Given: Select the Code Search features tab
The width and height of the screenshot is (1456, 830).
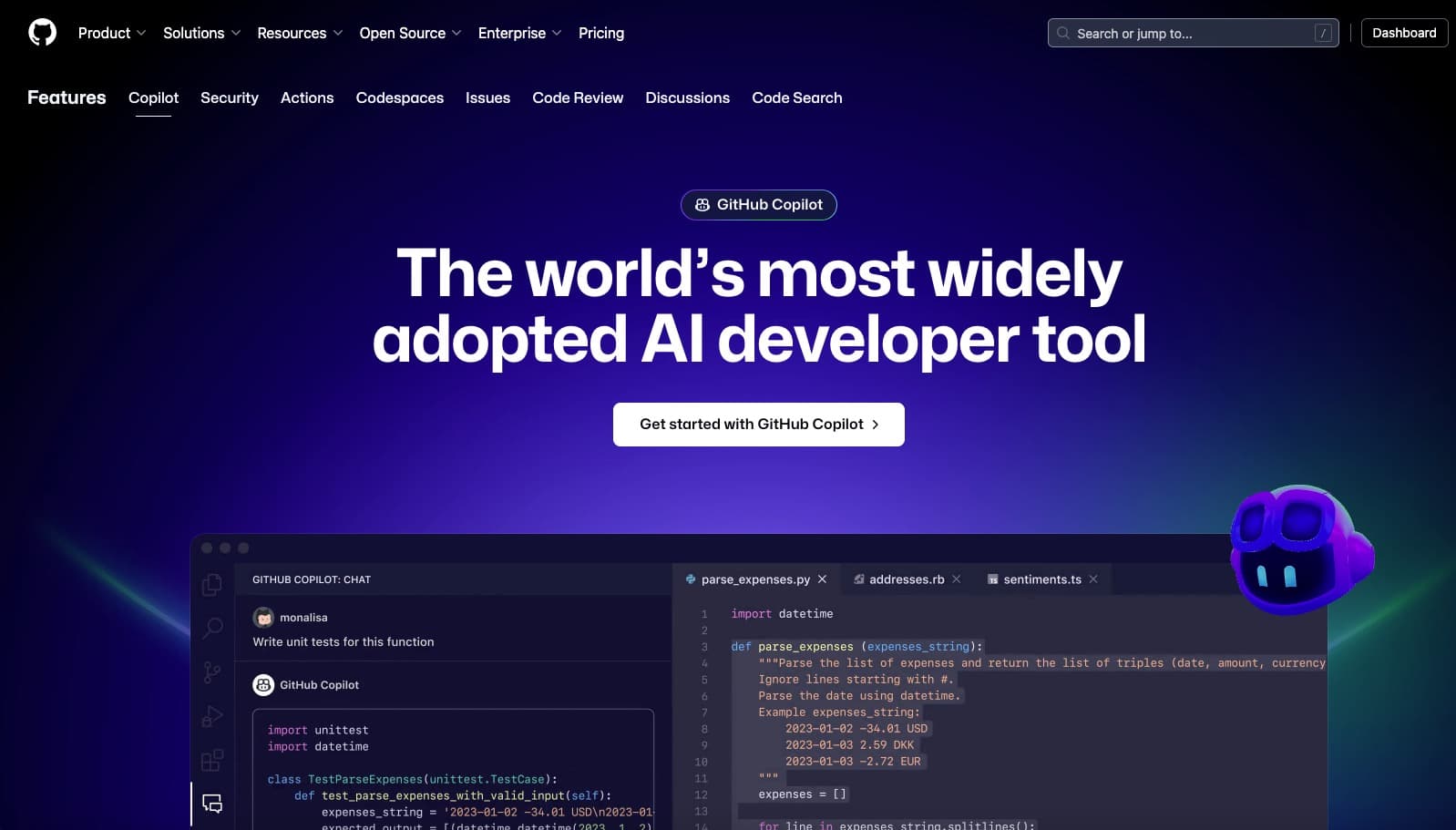Looking at the screenshot, I should point(797,97).
